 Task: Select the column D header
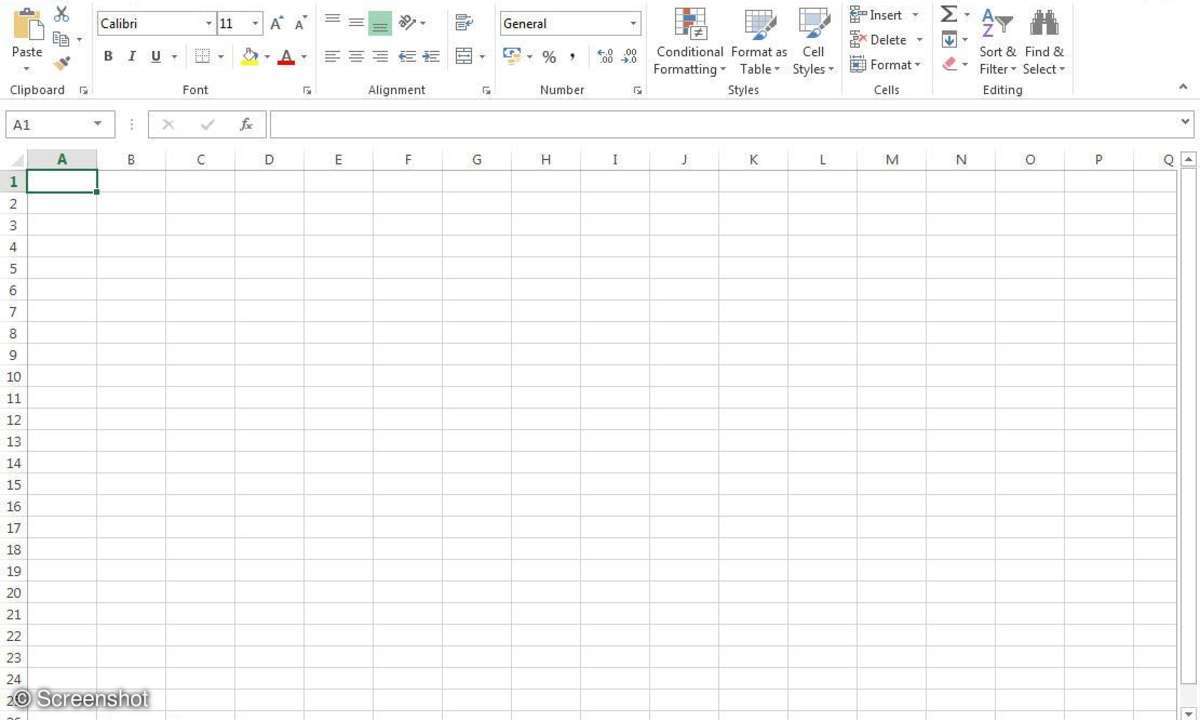coord(269,160)
